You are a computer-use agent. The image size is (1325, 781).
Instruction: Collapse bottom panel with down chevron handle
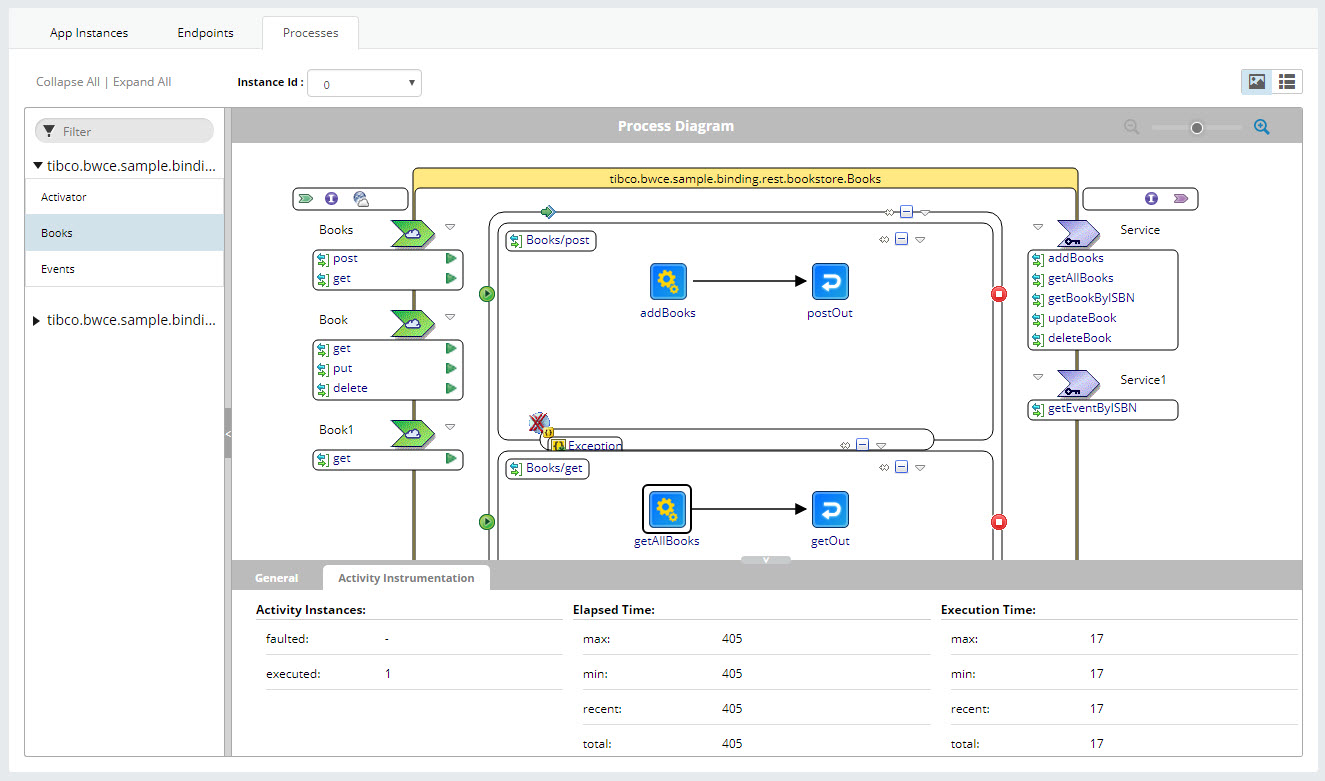click(766, 560)
